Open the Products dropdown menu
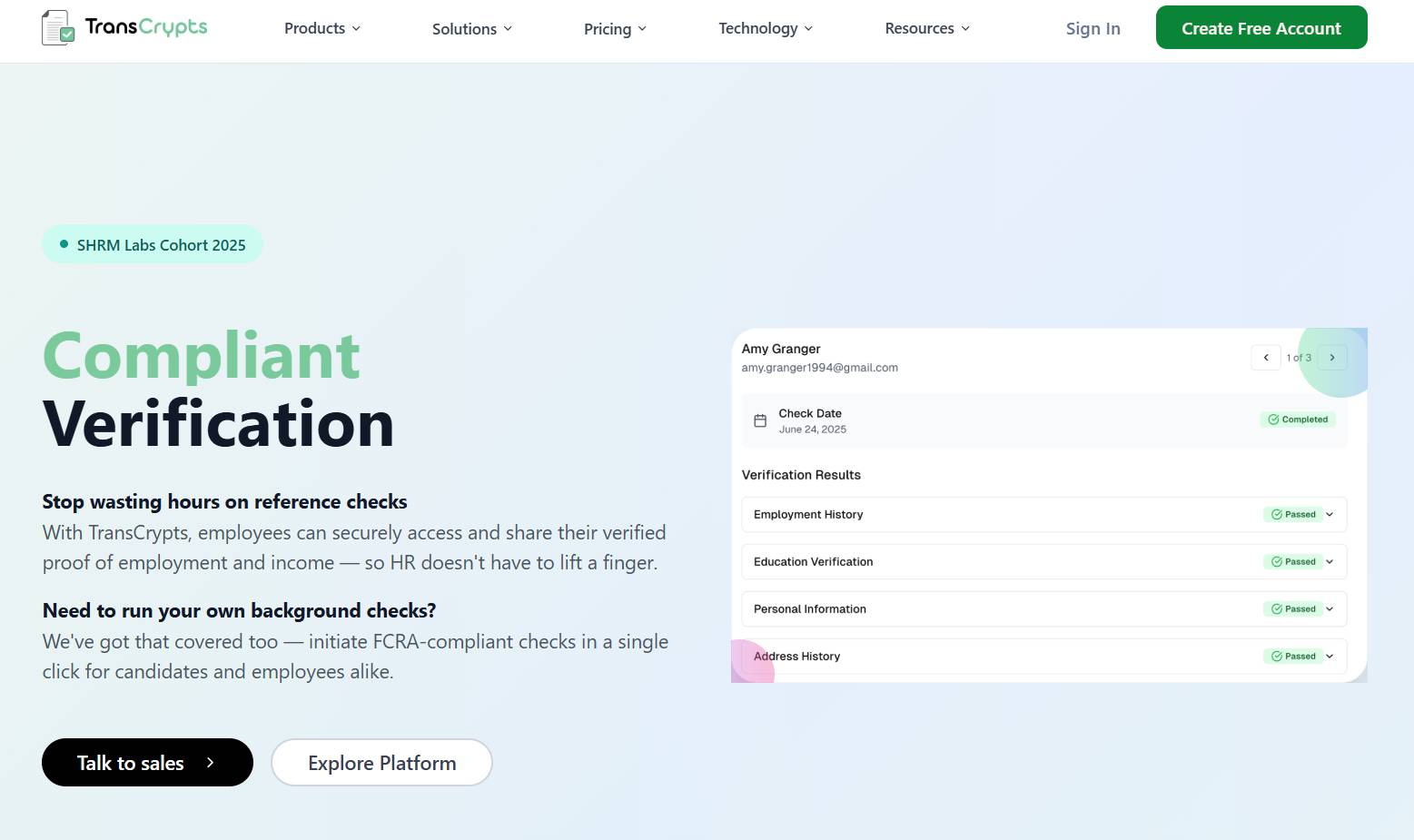Image resolution: width=1414 pixels, height=840 pixels. (322, 28)
